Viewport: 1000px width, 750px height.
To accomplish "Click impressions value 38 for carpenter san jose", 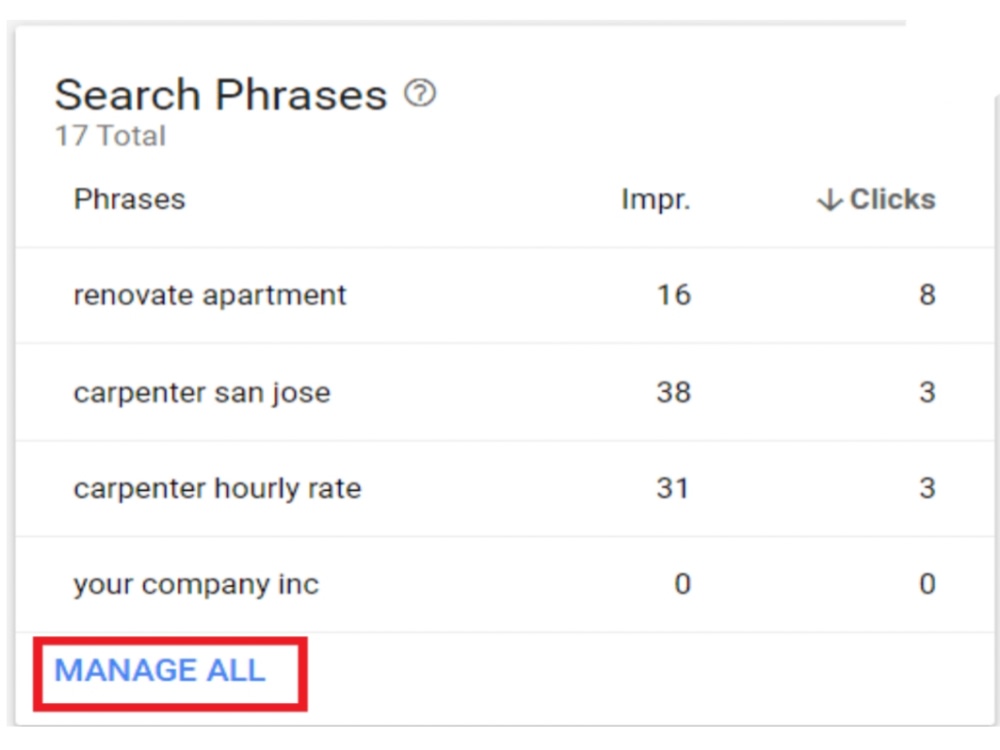I will pyautogui.click(x=673, y=392).
